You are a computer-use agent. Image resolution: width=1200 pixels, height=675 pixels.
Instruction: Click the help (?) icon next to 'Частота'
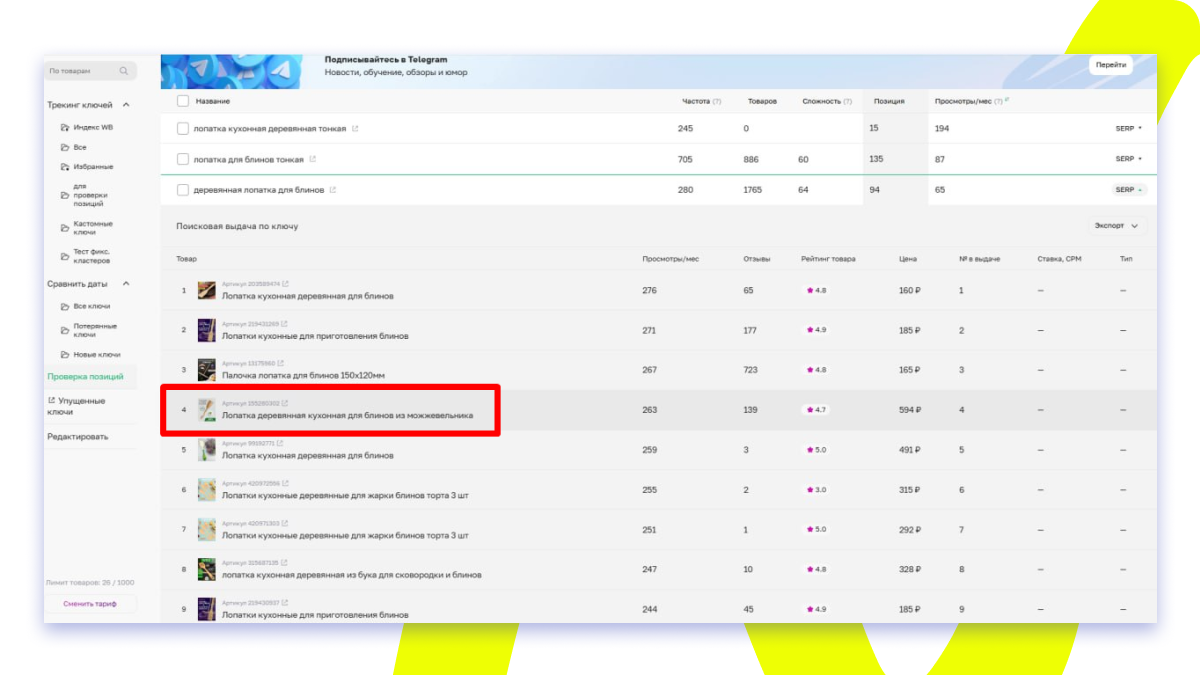717,101
